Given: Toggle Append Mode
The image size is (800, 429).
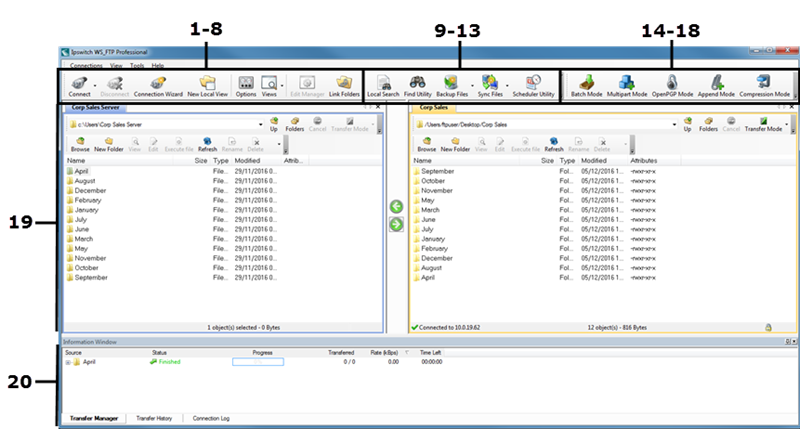Looking at the screenshot, I should [716, 86].
